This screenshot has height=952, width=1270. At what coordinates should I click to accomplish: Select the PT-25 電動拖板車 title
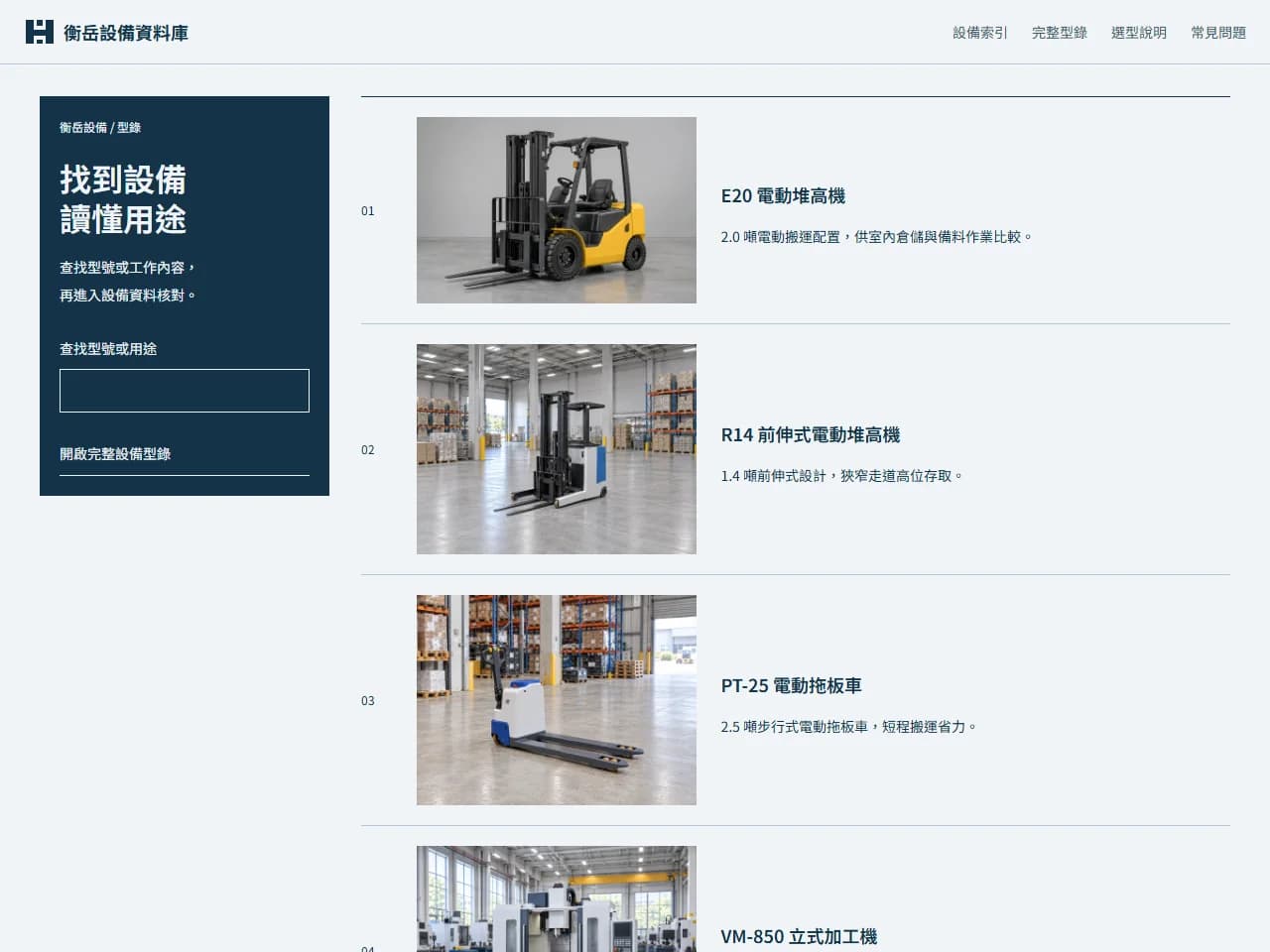792,686
